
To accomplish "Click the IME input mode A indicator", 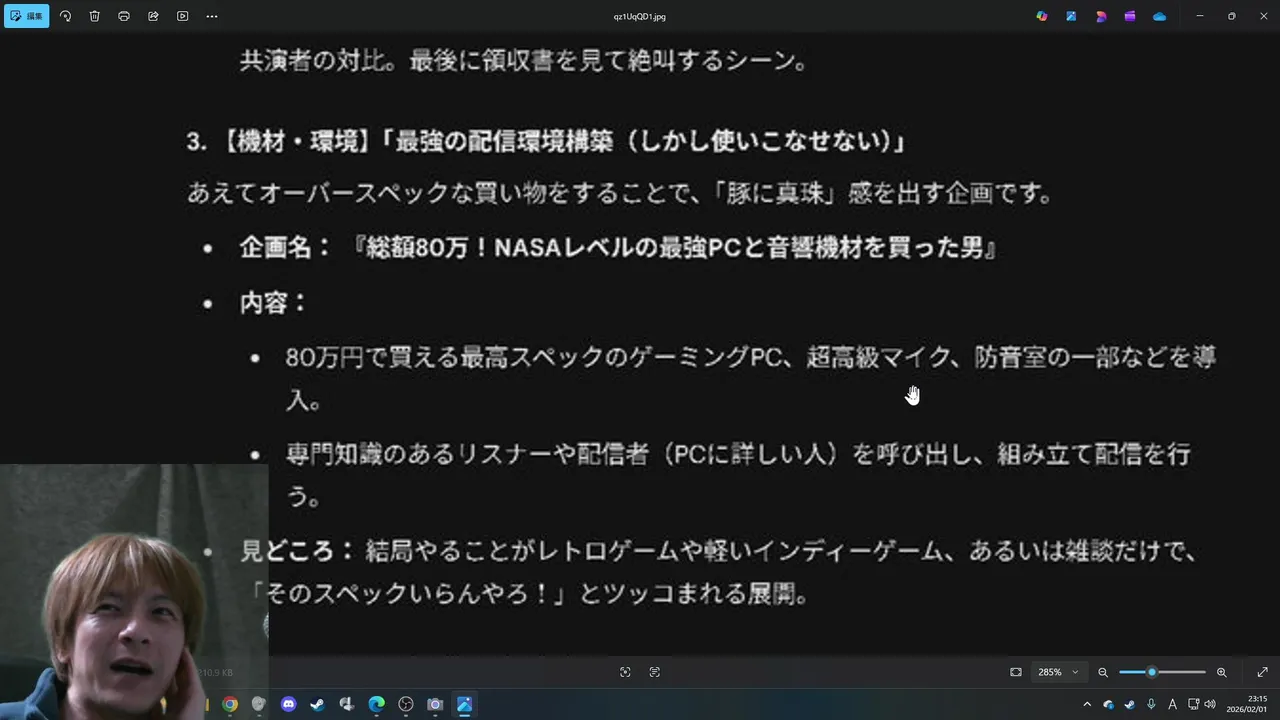I will pos(1173,704).
